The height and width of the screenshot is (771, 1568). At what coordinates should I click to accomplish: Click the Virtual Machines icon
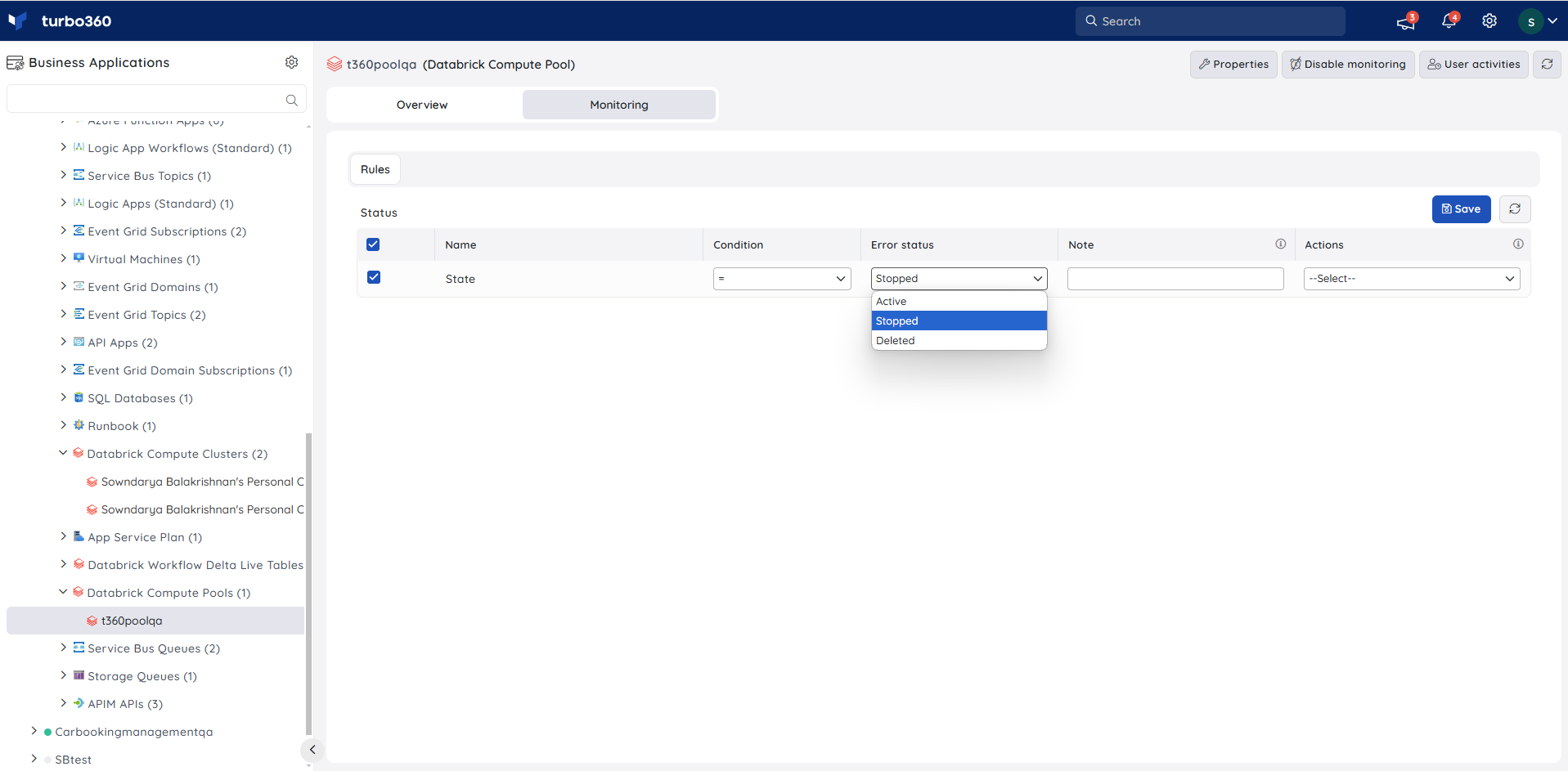pyautogui.click(x=79, y=258)
